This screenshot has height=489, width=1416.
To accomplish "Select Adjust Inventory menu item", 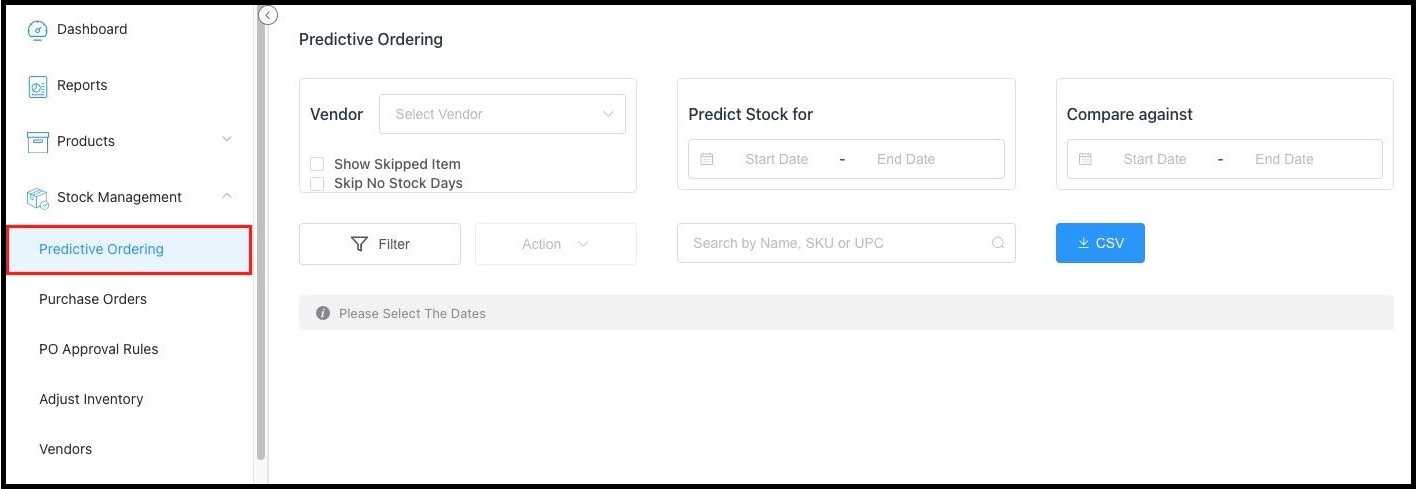I will 91,399.
